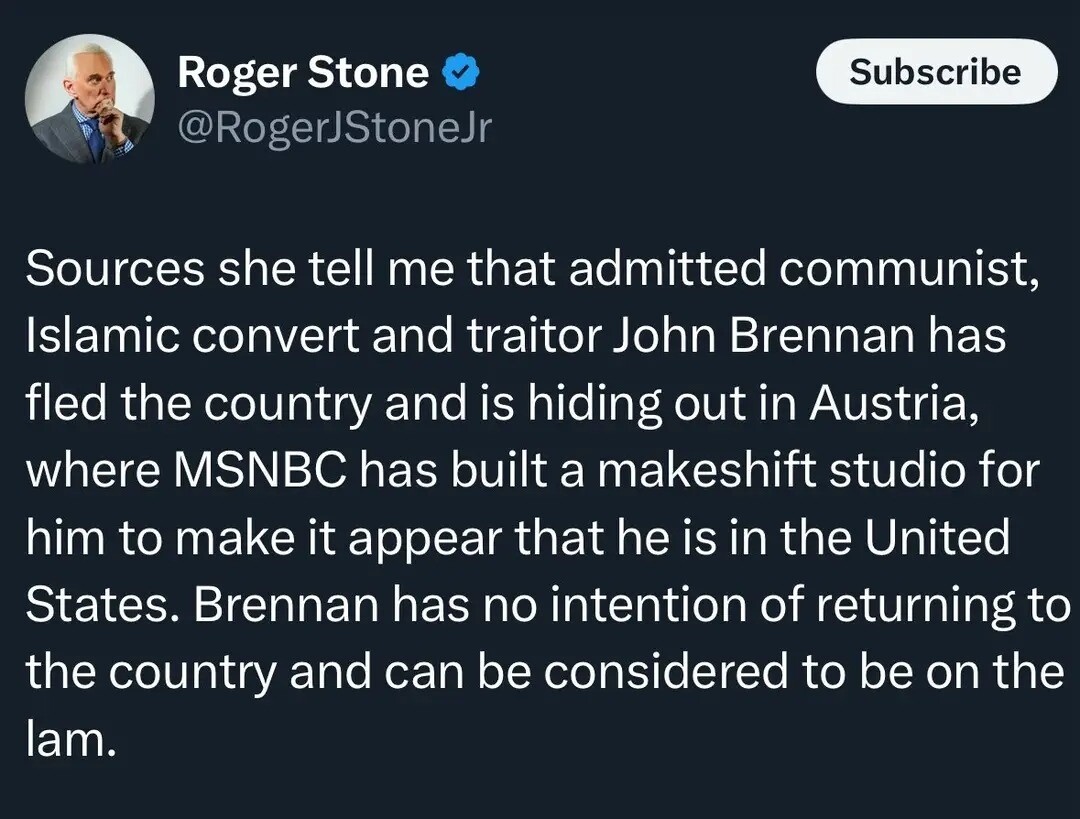Open the Roger Stone display name link

tap(303, 73)
